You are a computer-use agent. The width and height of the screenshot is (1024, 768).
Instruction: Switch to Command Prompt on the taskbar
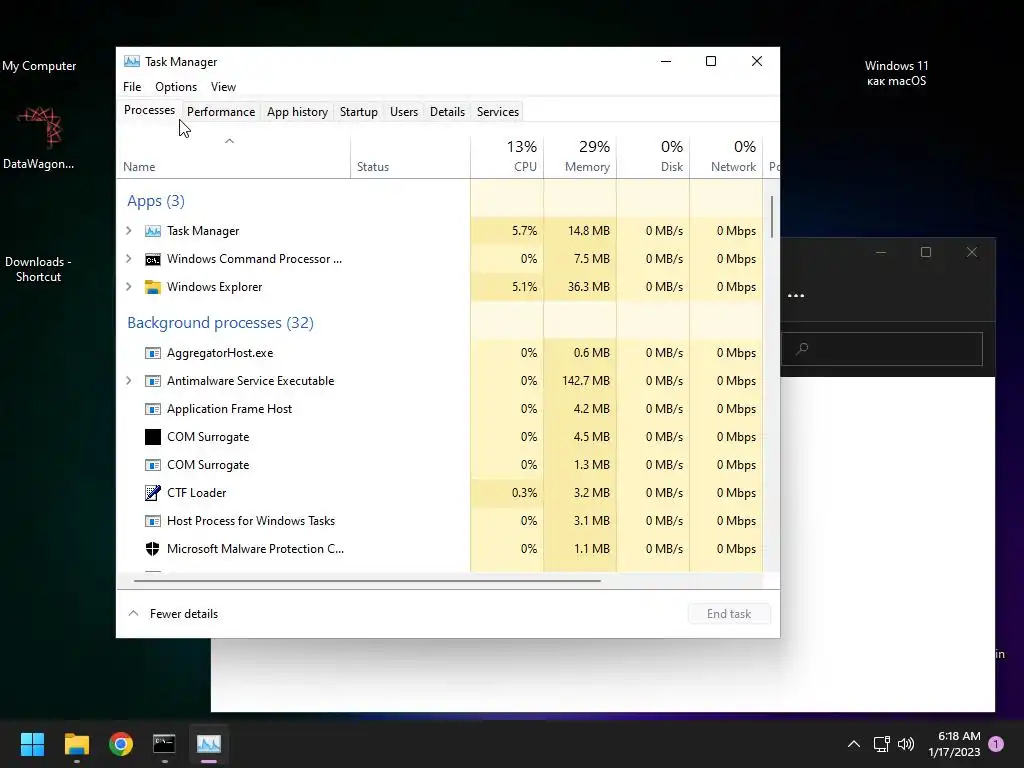164,744
